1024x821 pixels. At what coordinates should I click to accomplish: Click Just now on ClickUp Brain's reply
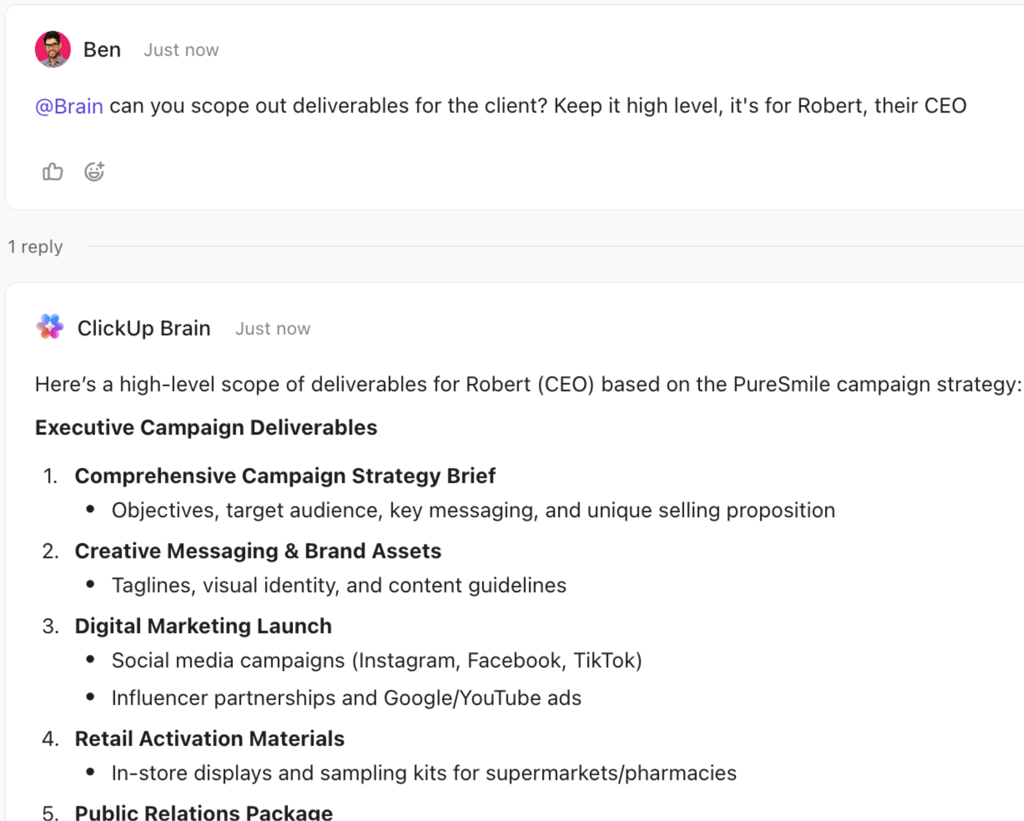tap(272, 328)
